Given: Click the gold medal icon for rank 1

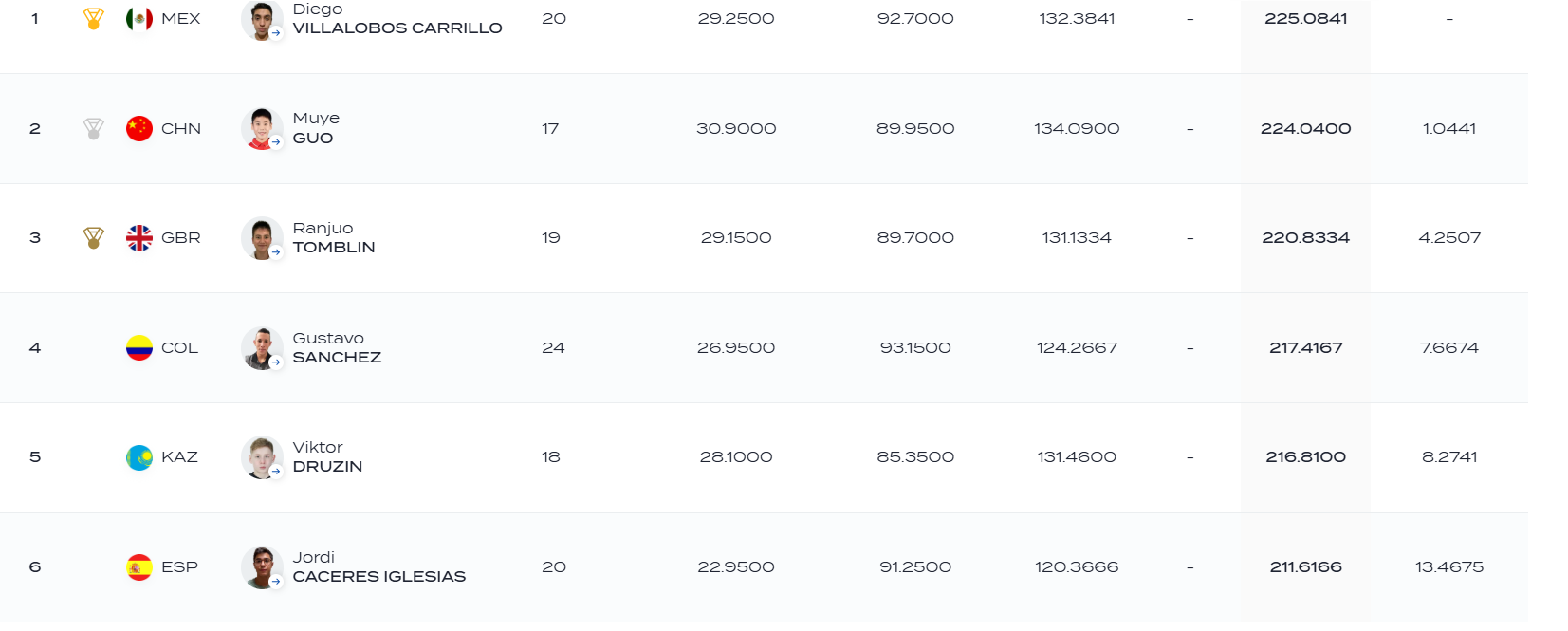Looking at the screenshot, I should pyautogui.click(x=93, y=19).
